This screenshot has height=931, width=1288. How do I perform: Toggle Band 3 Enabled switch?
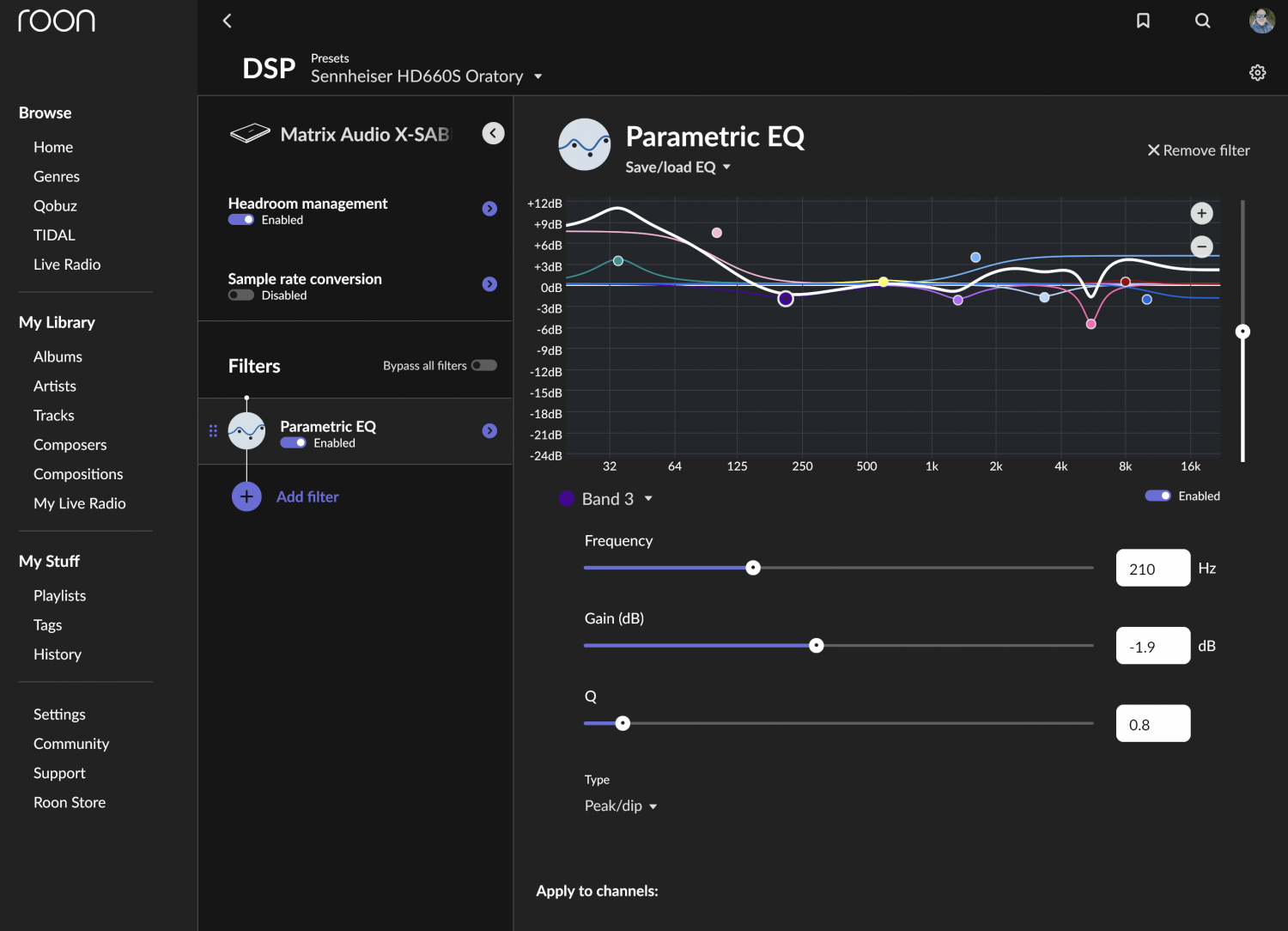(1157, 496)
